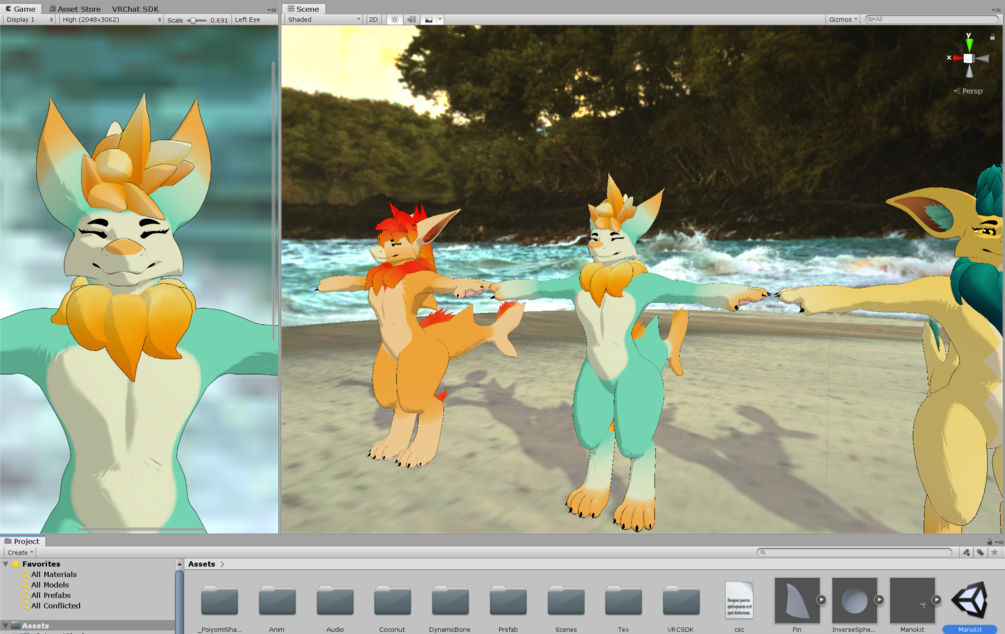
Task: Select All Materials favorite search
Action: pos(54,574)
